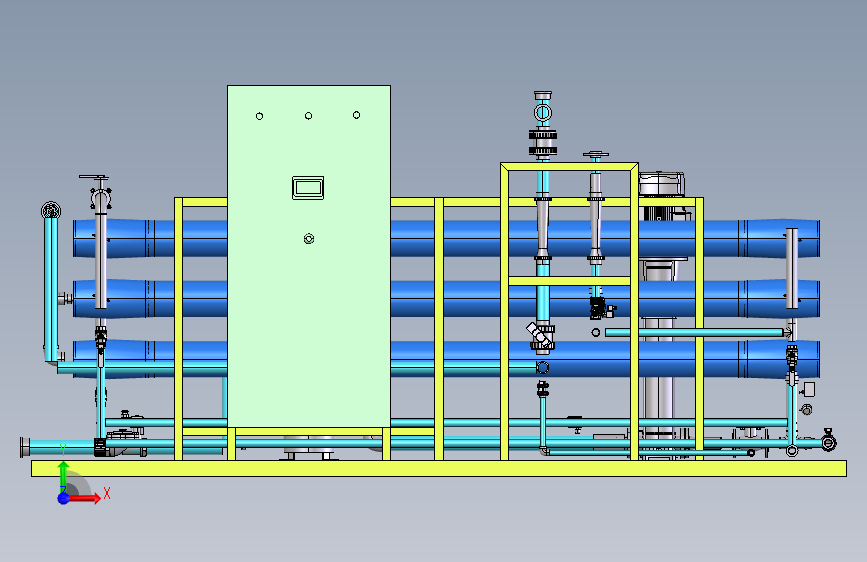Select the top blue membrane pressure vessel
Image resolution: width=867 pixels, height=562 pixels.
pos(446,238)
